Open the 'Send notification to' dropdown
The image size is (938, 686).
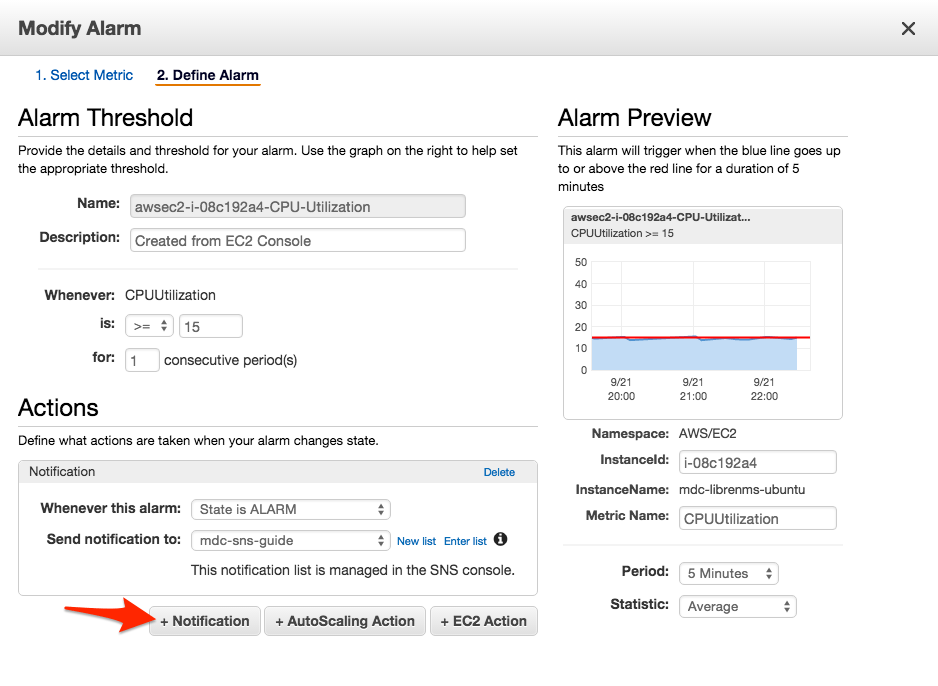290,540
